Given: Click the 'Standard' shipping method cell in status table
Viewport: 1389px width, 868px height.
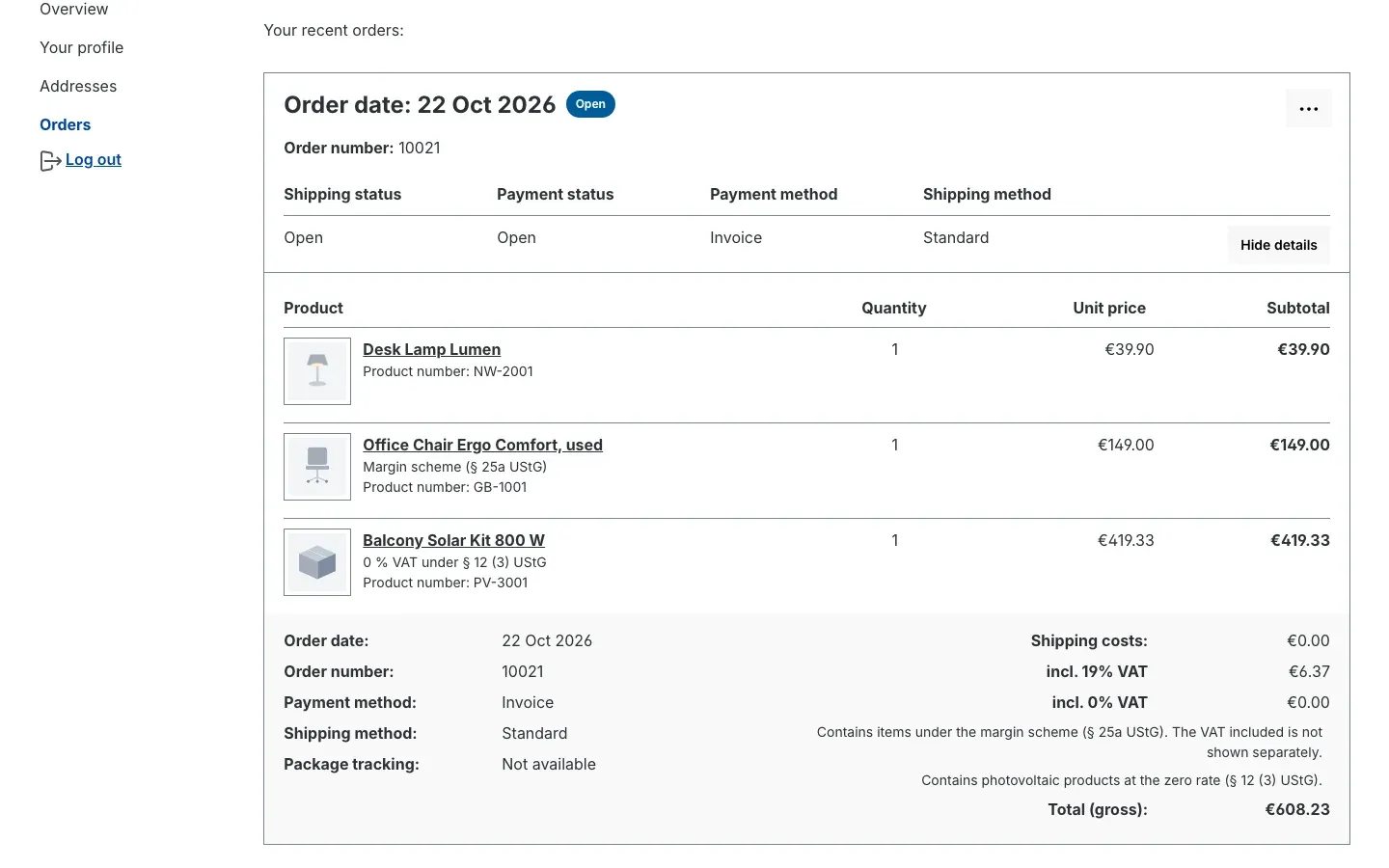Looking at the screenshot, I should (x=956, y=238).
